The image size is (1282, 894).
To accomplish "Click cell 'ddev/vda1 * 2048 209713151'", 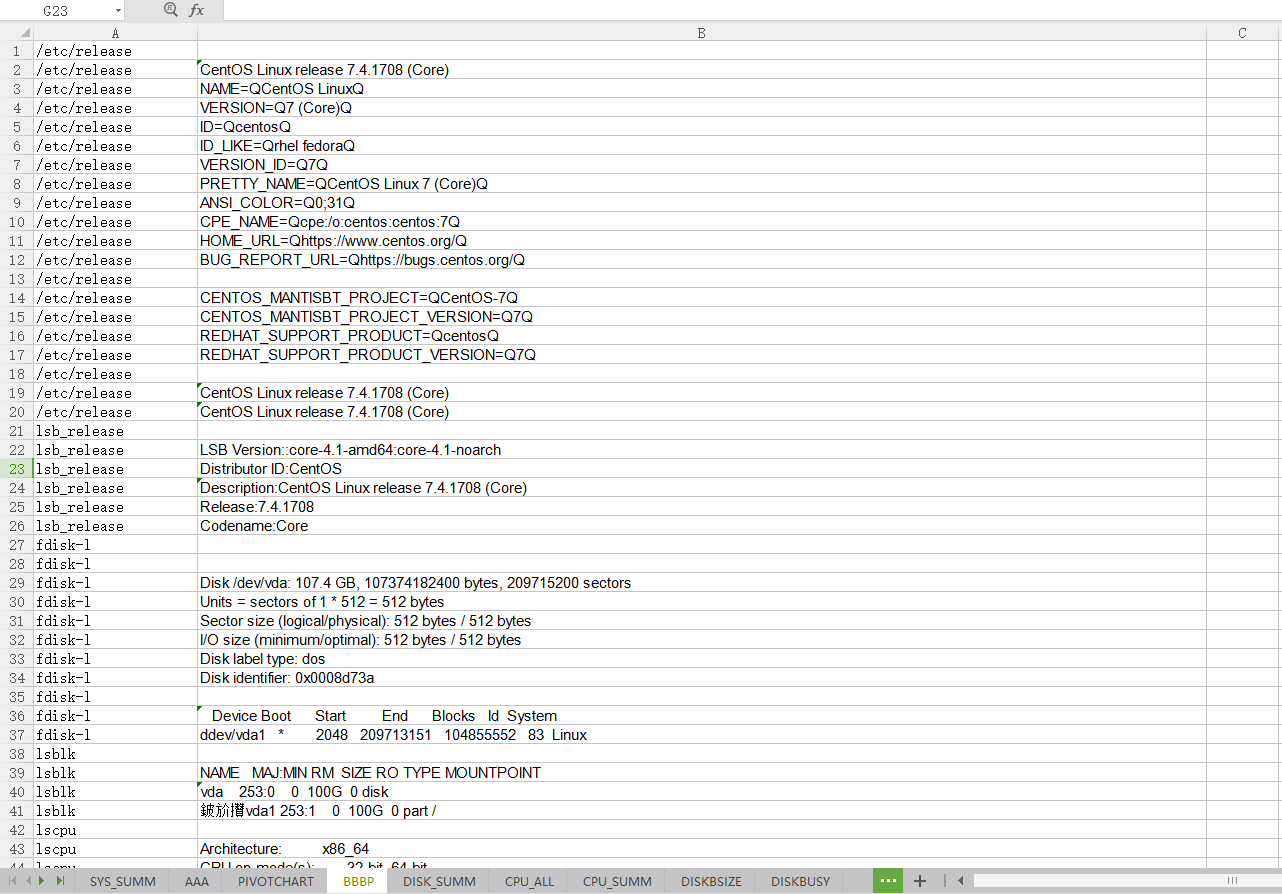I will click(702, 735).
